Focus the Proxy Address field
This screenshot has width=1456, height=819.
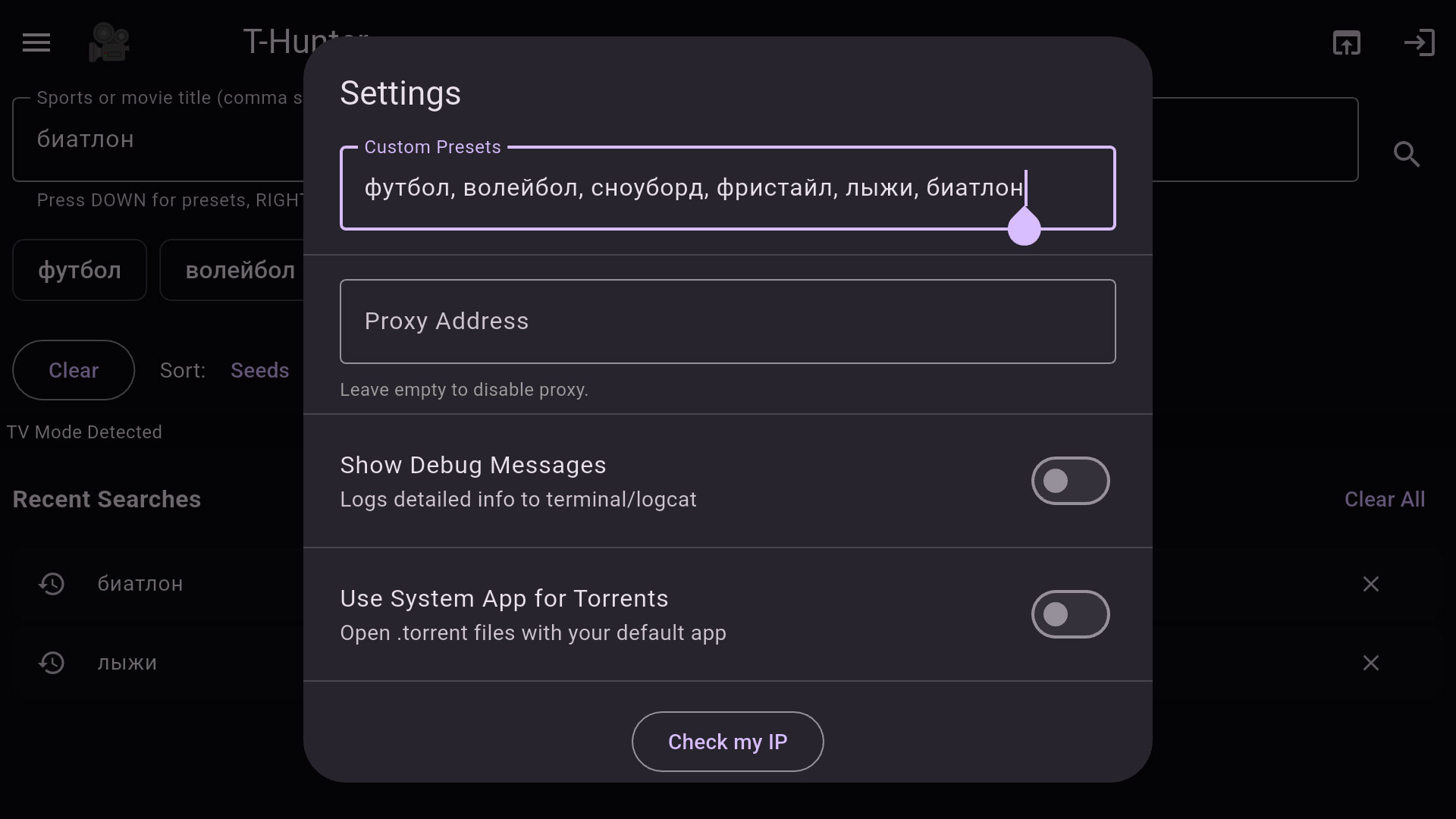727,322
